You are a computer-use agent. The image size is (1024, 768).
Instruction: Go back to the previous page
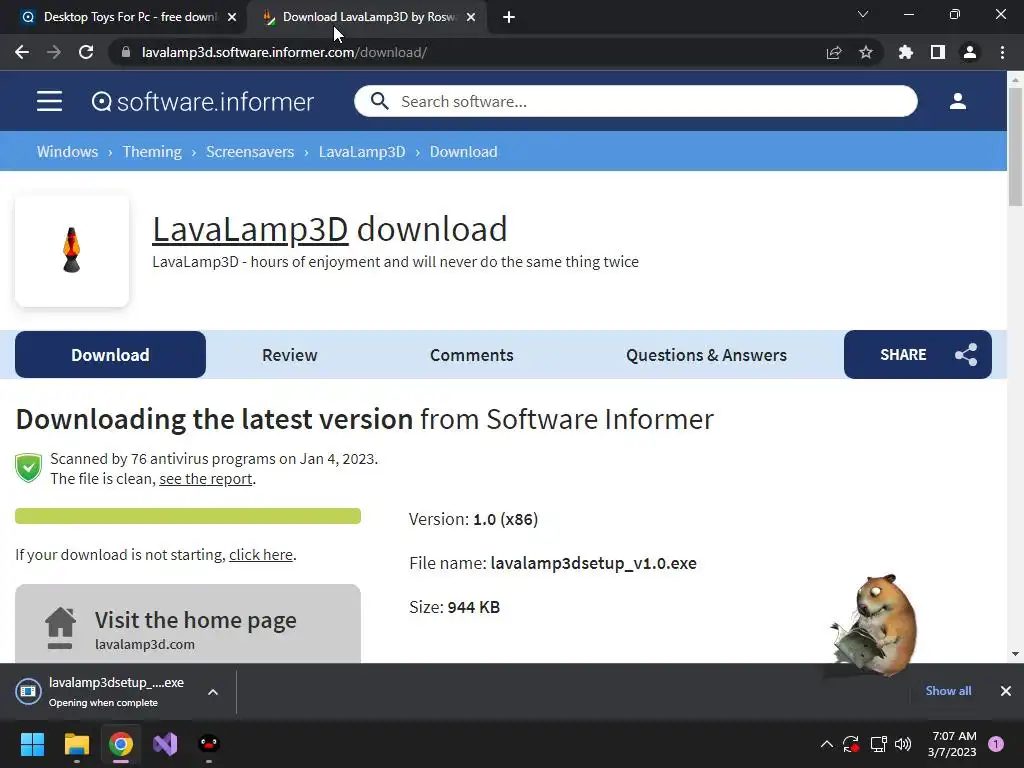[x=22, y=52]
